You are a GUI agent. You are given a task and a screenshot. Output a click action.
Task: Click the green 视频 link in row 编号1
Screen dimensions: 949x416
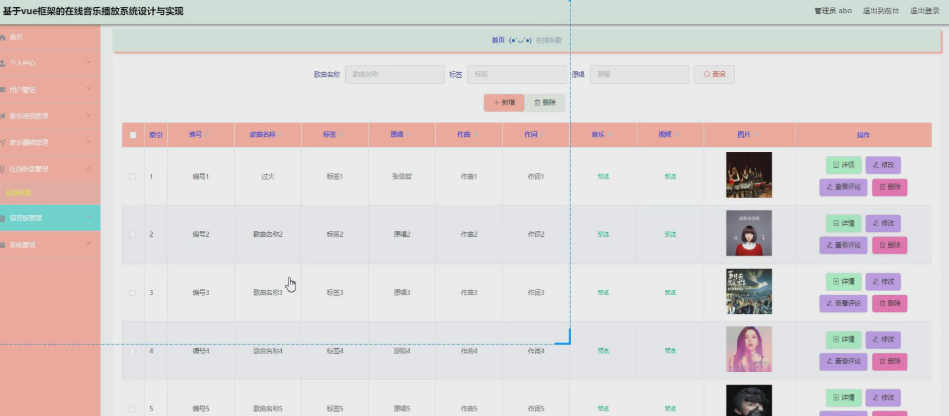[670, 177]
